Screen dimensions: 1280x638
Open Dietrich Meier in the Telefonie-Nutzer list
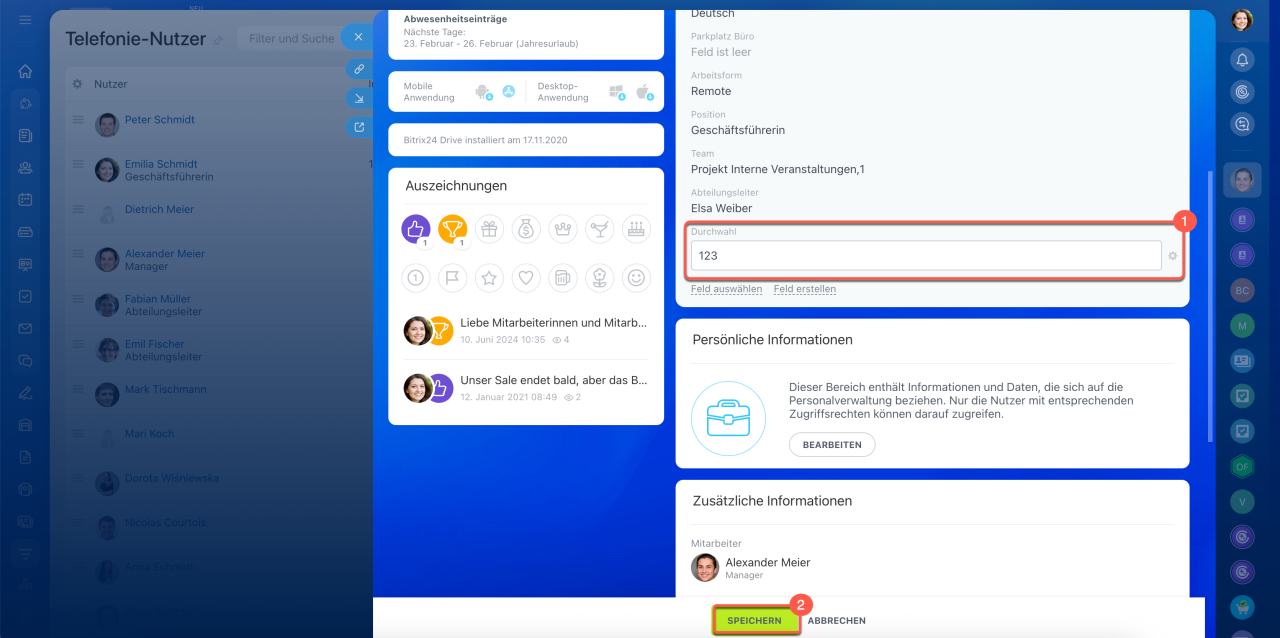(x=159, y=210)
